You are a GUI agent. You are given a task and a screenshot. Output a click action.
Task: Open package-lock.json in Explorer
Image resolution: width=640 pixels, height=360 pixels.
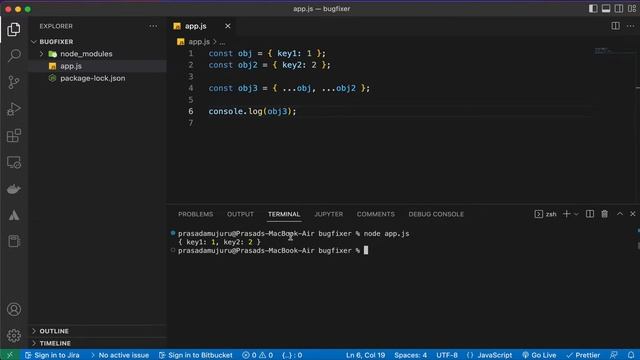[97, 78]
